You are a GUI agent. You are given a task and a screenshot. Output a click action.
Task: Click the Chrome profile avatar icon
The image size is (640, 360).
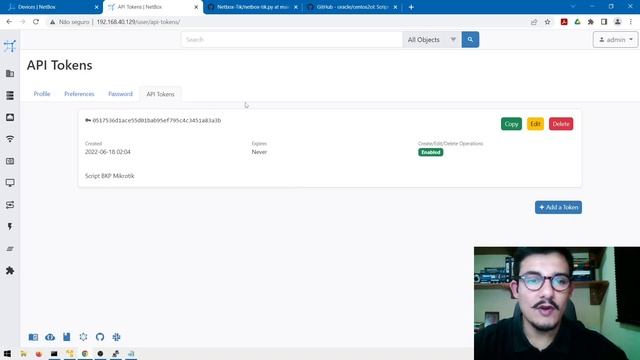tap(618, 22)
